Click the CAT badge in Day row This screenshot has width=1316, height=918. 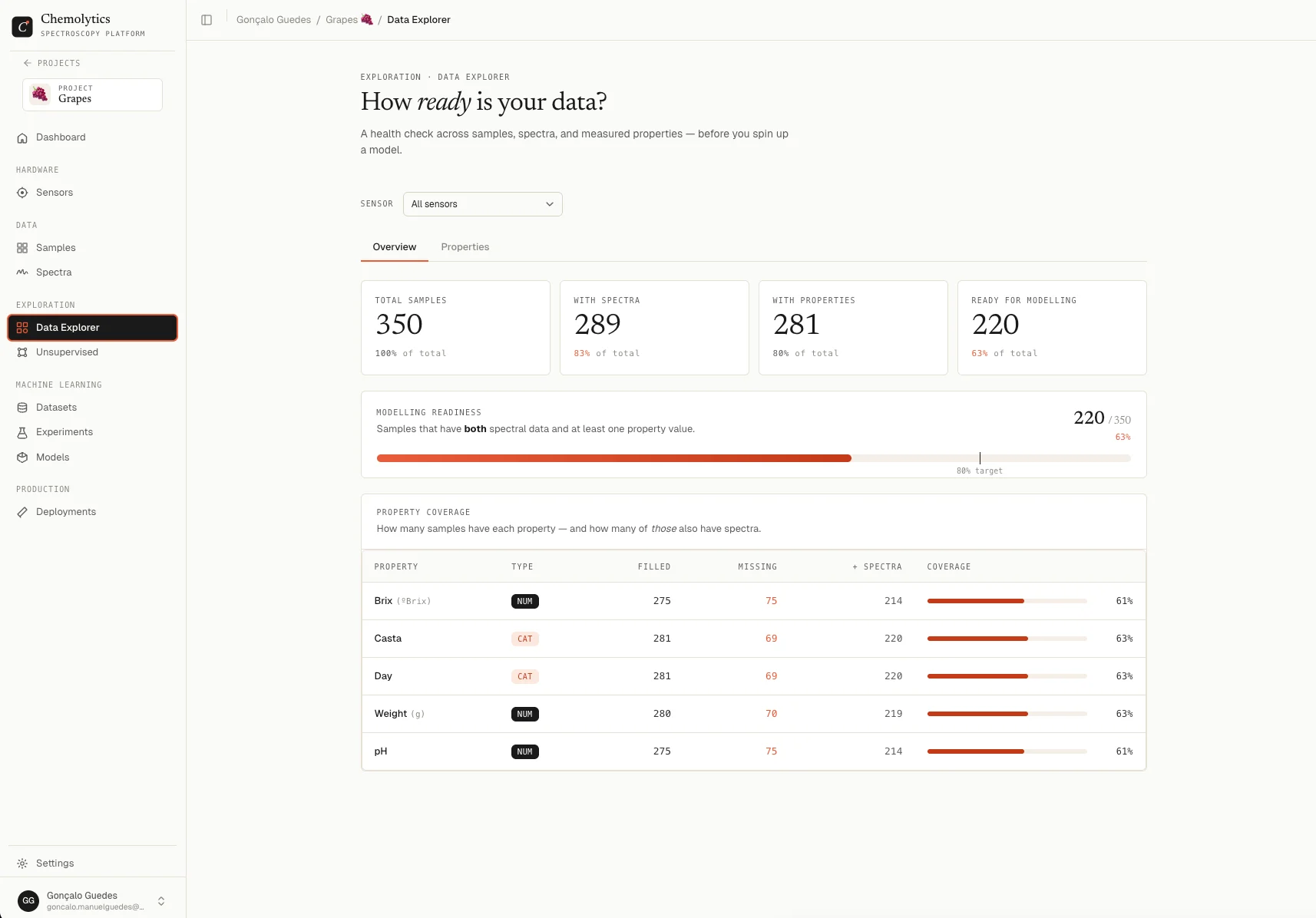tap(525, 677)
